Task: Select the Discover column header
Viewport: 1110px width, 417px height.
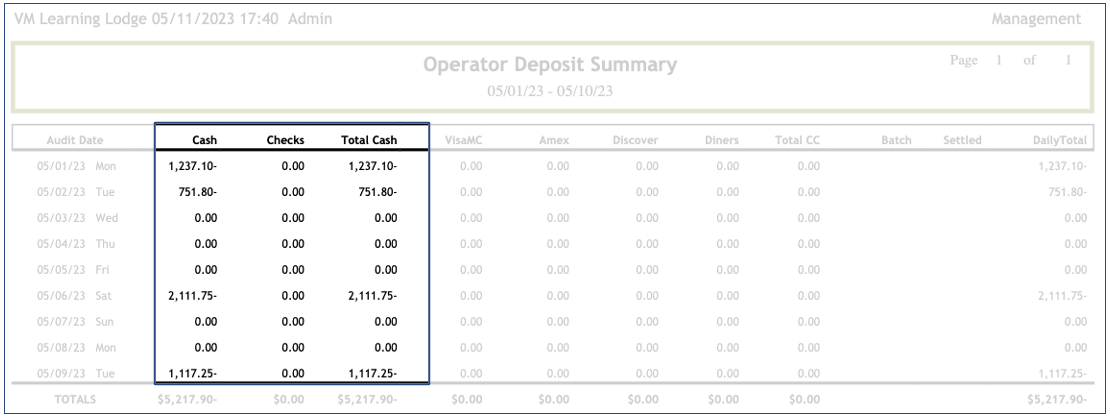Action: coord(636,141)
